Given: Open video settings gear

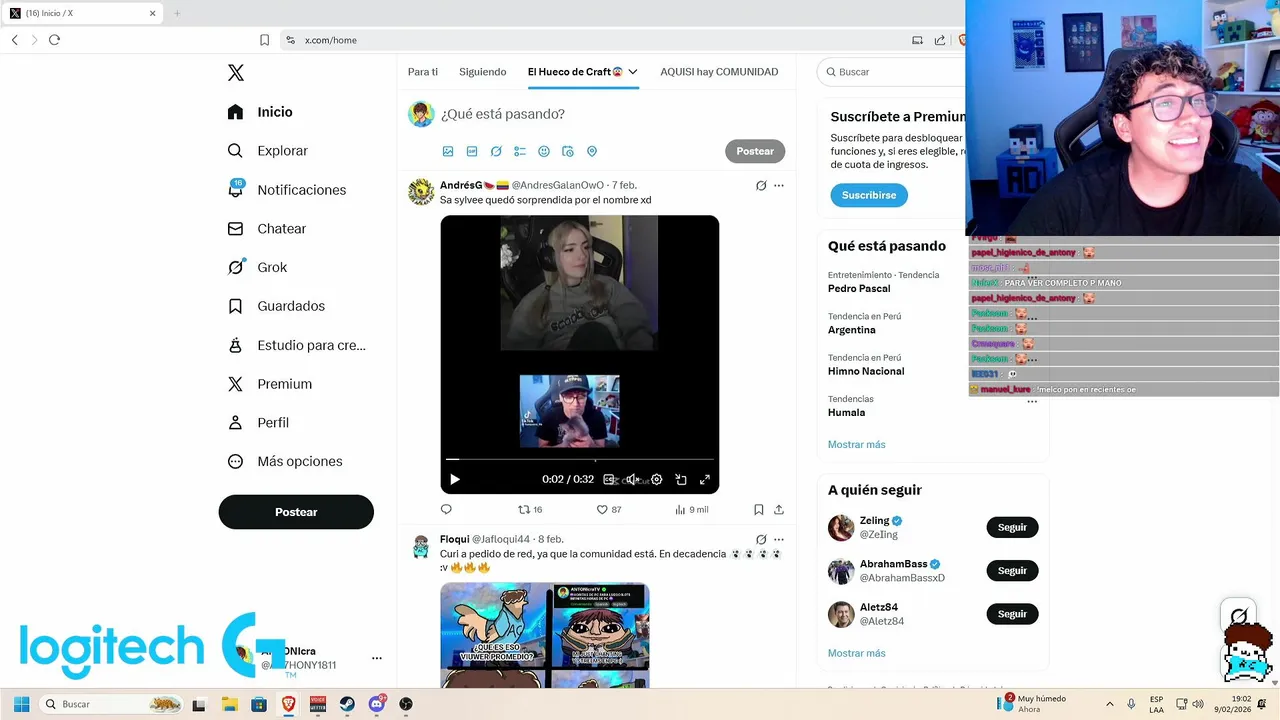Looking at the screenshot, I should pyautogui.click(x=657, y=479).
